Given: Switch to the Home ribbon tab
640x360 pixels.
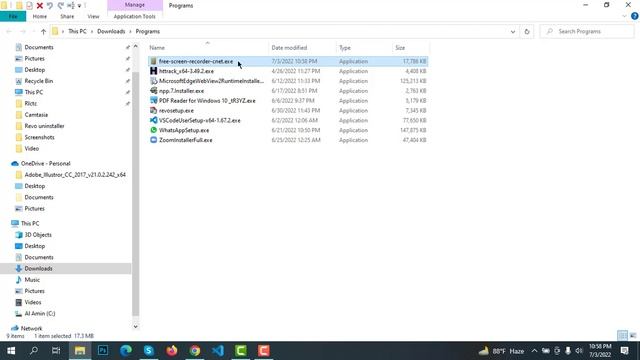Looking at the screenshot, I should (40, 16).
